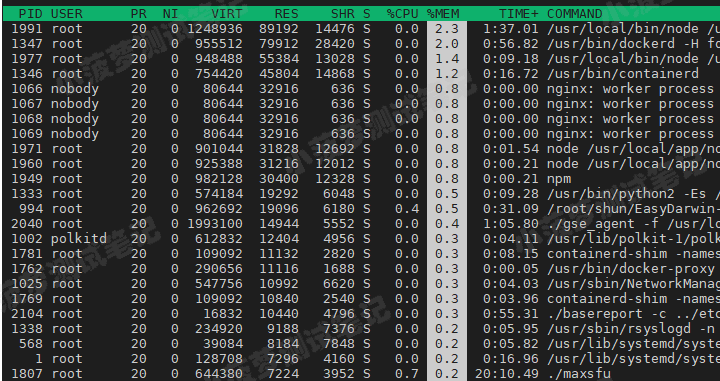Click PID 1960 node process
This screenshot has width=720, height=381.
(x=360, y=164)
